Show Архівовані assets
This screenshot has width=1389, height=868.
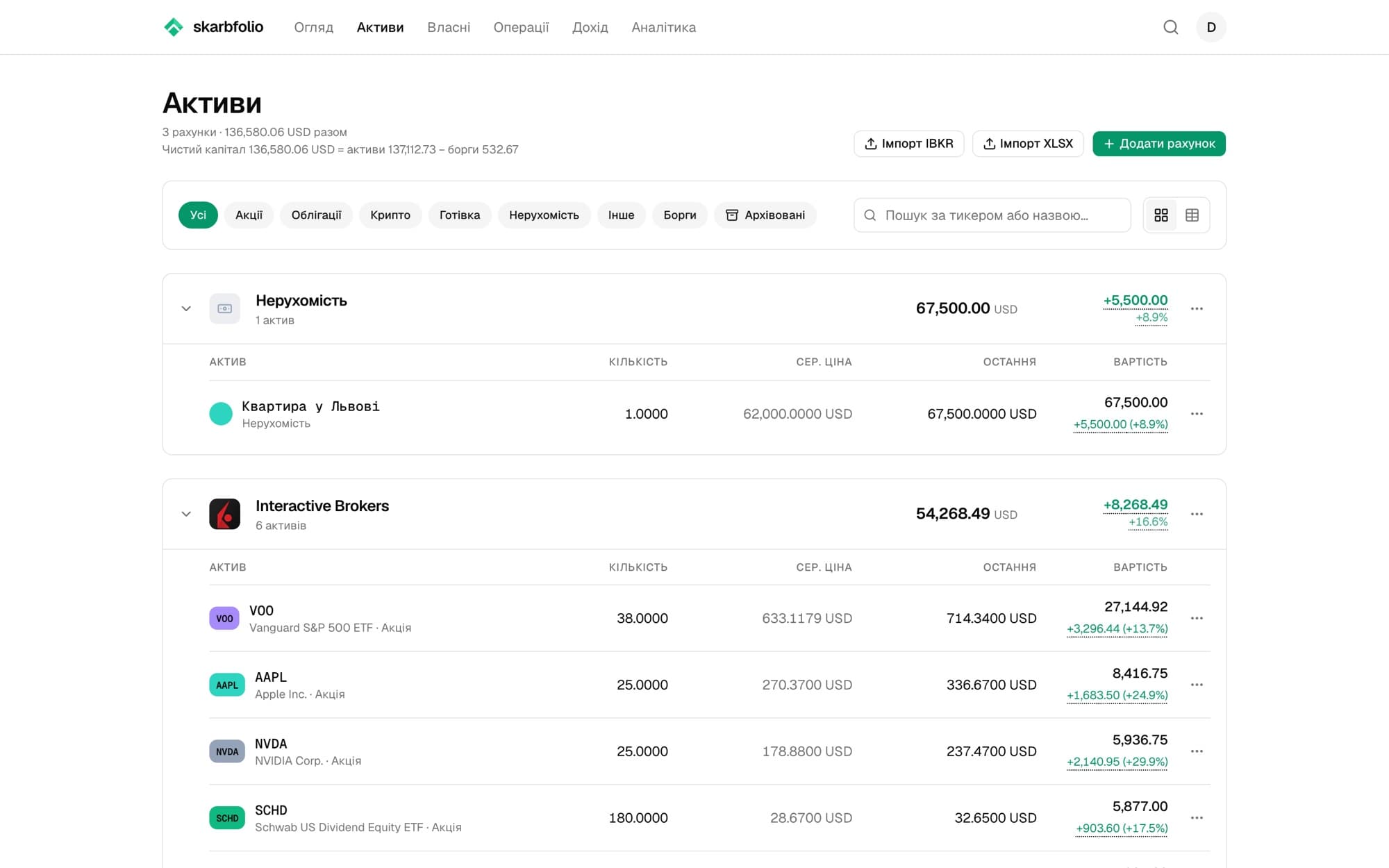765,215
